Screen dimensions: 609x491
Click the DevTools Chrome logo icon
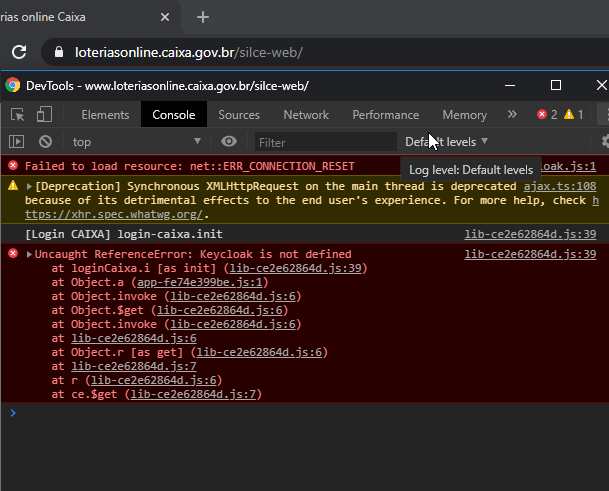tap(12, 85)
